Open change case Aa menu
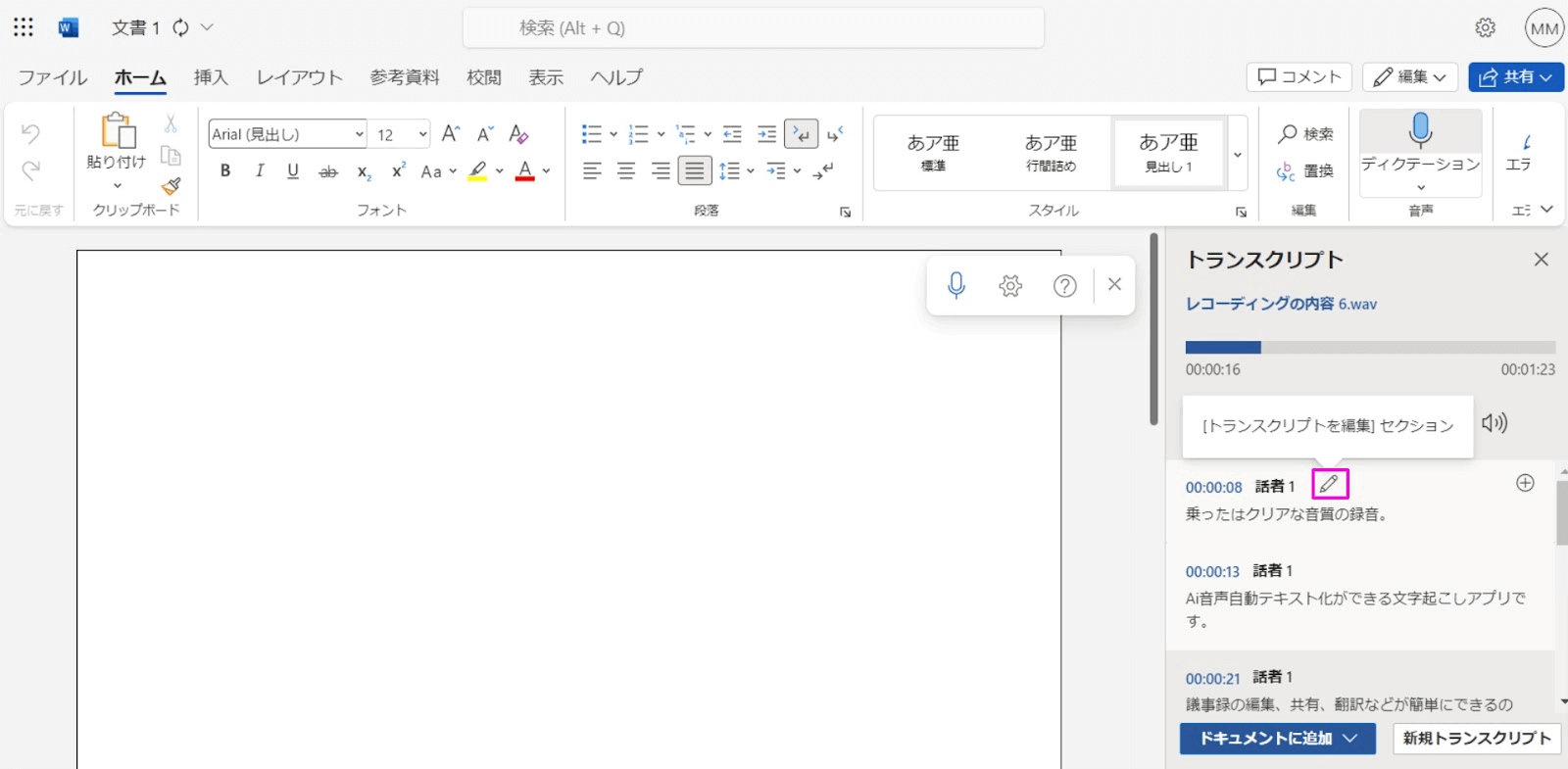The width and height of the screenshot is (1568, 769). pyautogui.click(x=438, y=171)
